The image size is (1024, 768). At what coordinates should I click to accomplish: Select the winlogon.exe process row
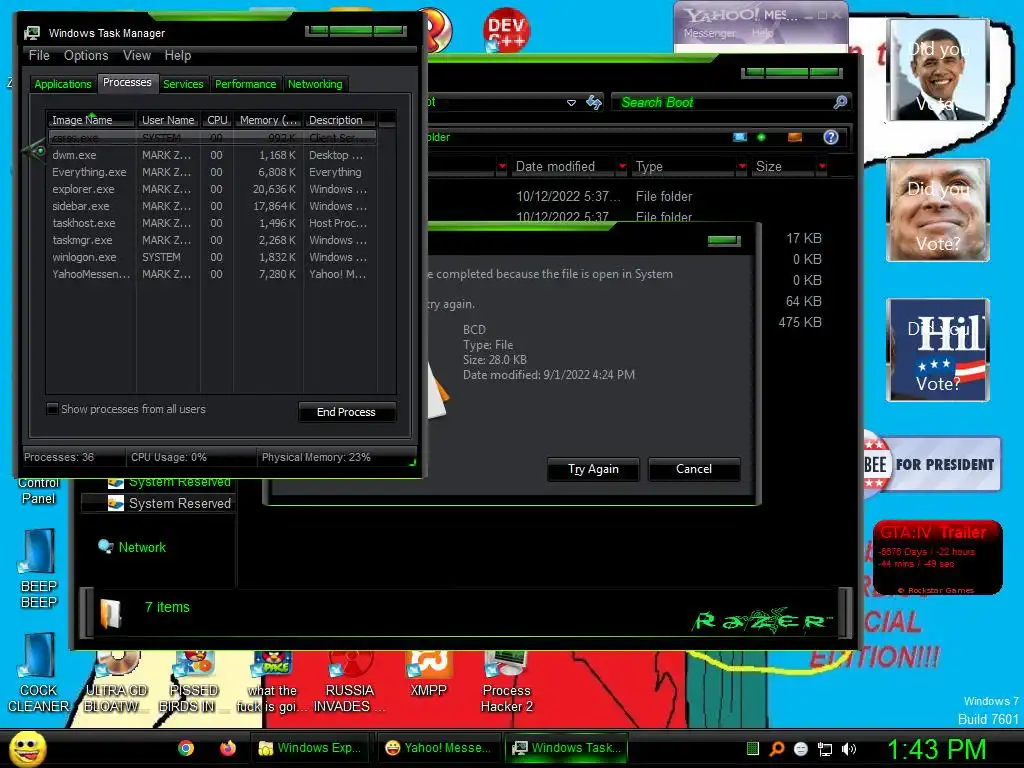pyautogui.click(x=212, y=257)
